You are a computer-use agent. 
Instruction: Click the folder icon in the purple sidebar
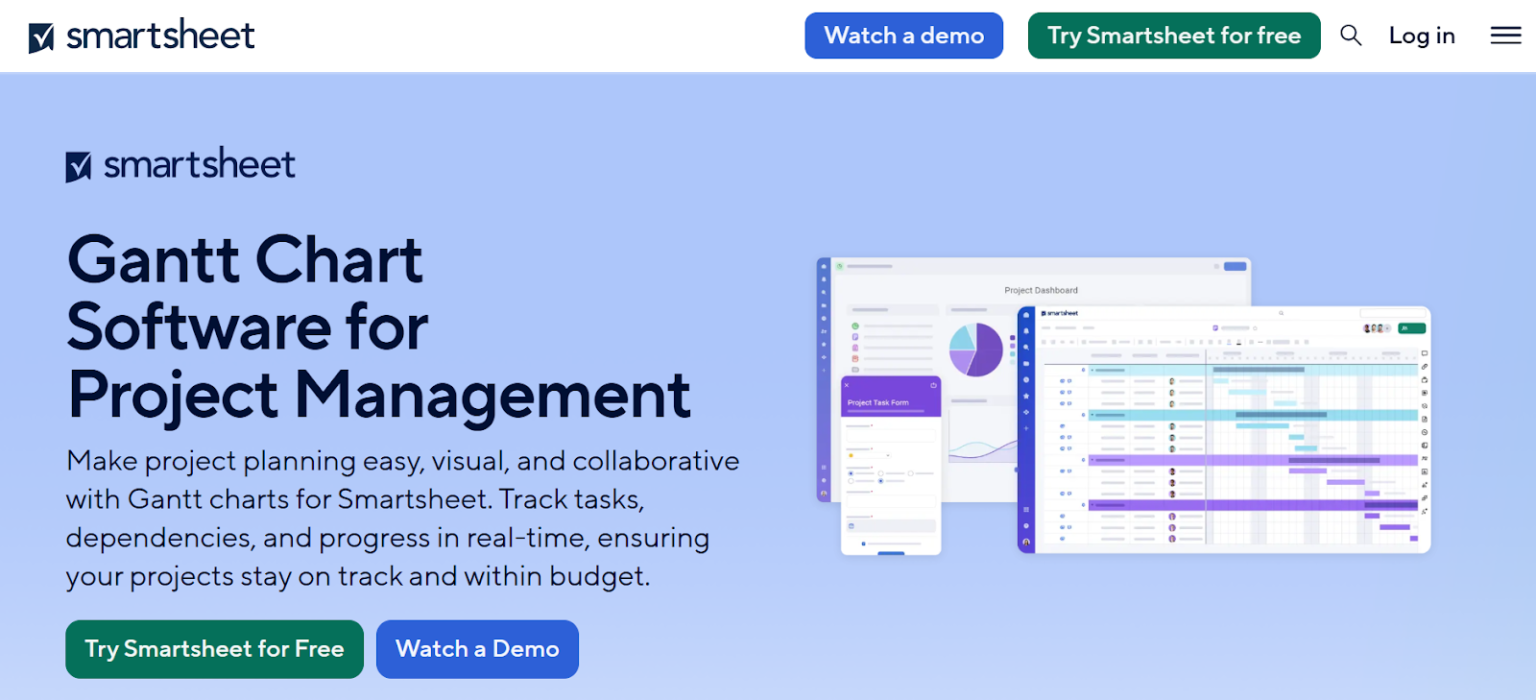point(1026,363)
